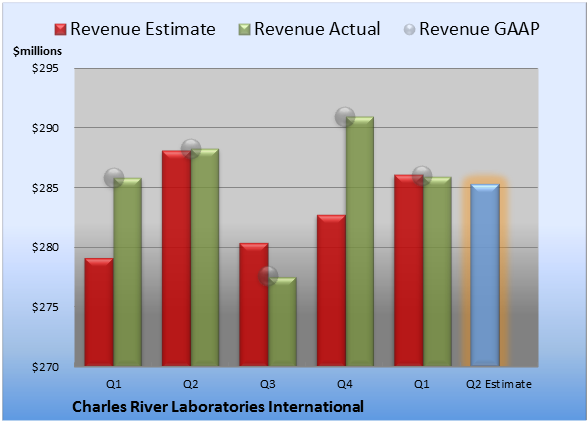
Task: Click the green Revenue Actual legend swatch
Action: [244, 29]
